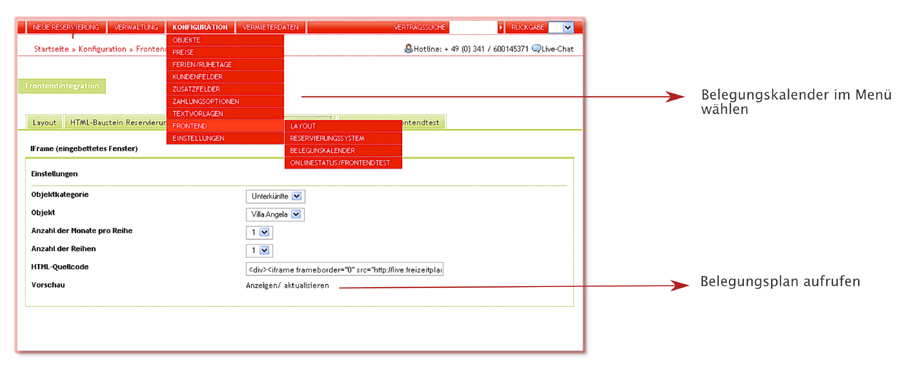The height and width of the screenshot is (367, 900).
Task: Open the Neue Reservierung menu
Action: 66,27
